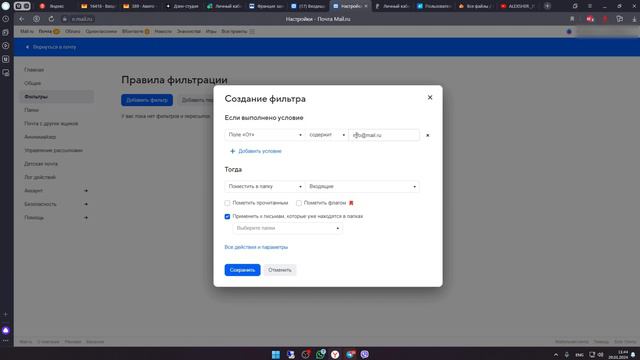640x360 pixels.
Task: Click the Alice assistant icon in sidebar
Action: tap(6, 330)
